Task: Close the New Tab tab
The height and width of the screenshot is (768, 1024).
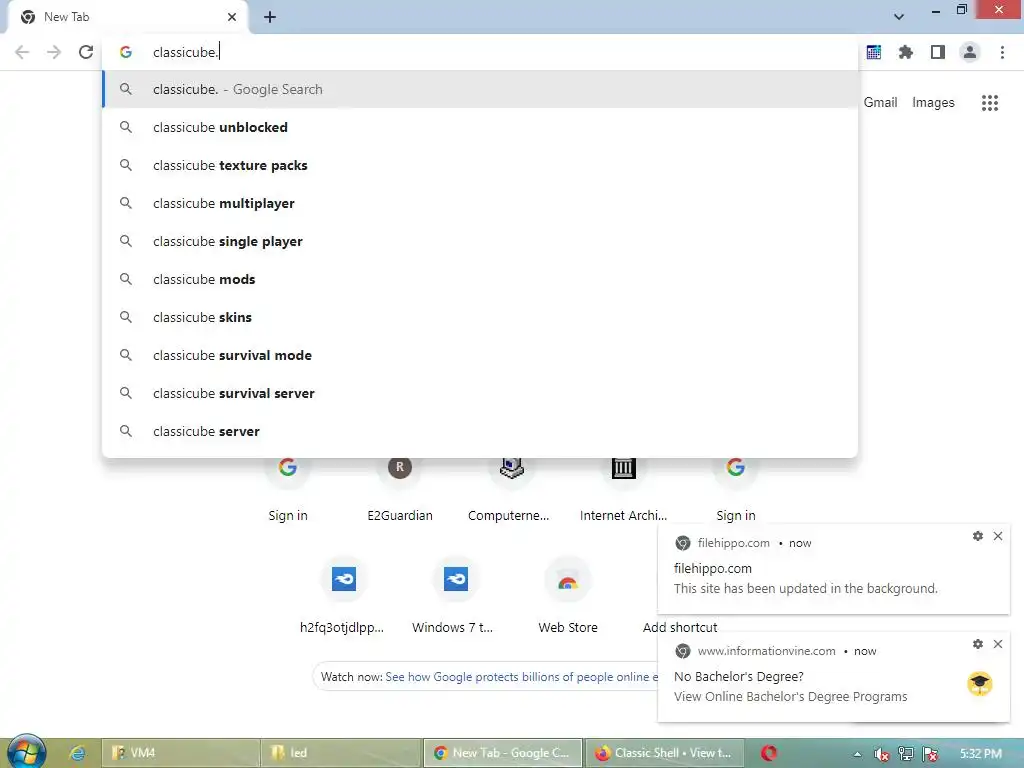Action: click(232, 17)
